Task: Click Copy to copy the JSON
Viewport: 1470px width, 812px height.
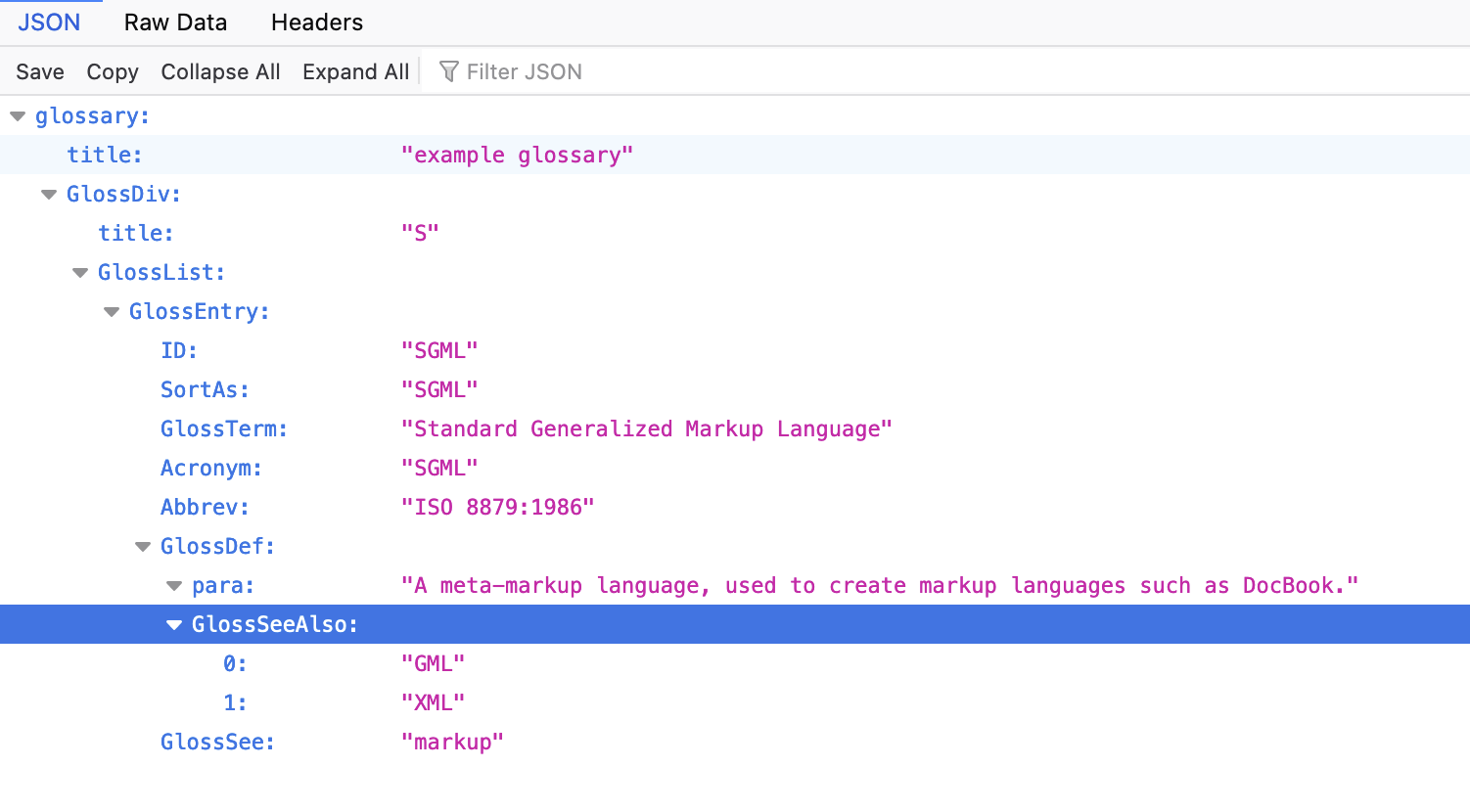Action: 112,70
